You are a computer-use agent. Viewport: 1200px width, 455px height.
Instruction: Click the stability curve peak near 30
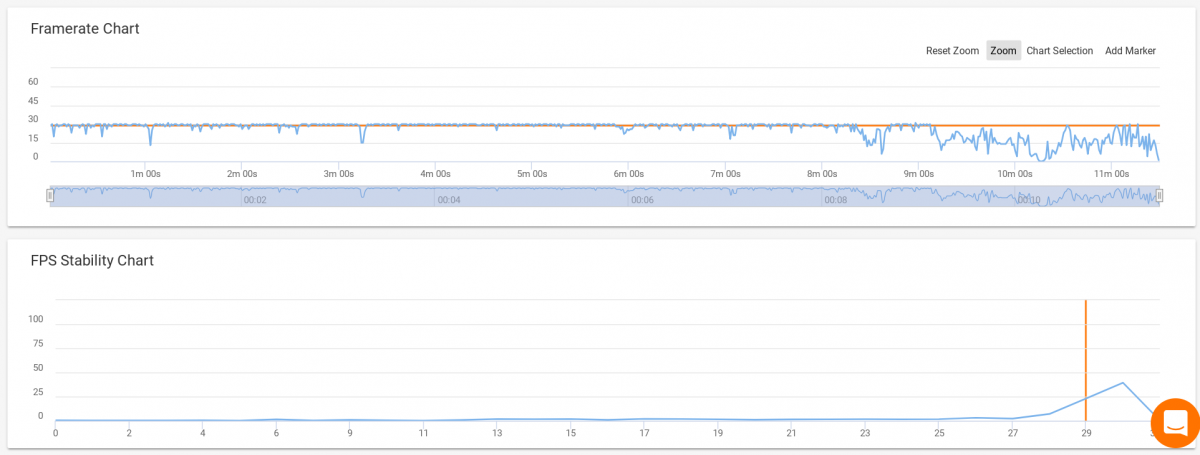pos(1122,383)
